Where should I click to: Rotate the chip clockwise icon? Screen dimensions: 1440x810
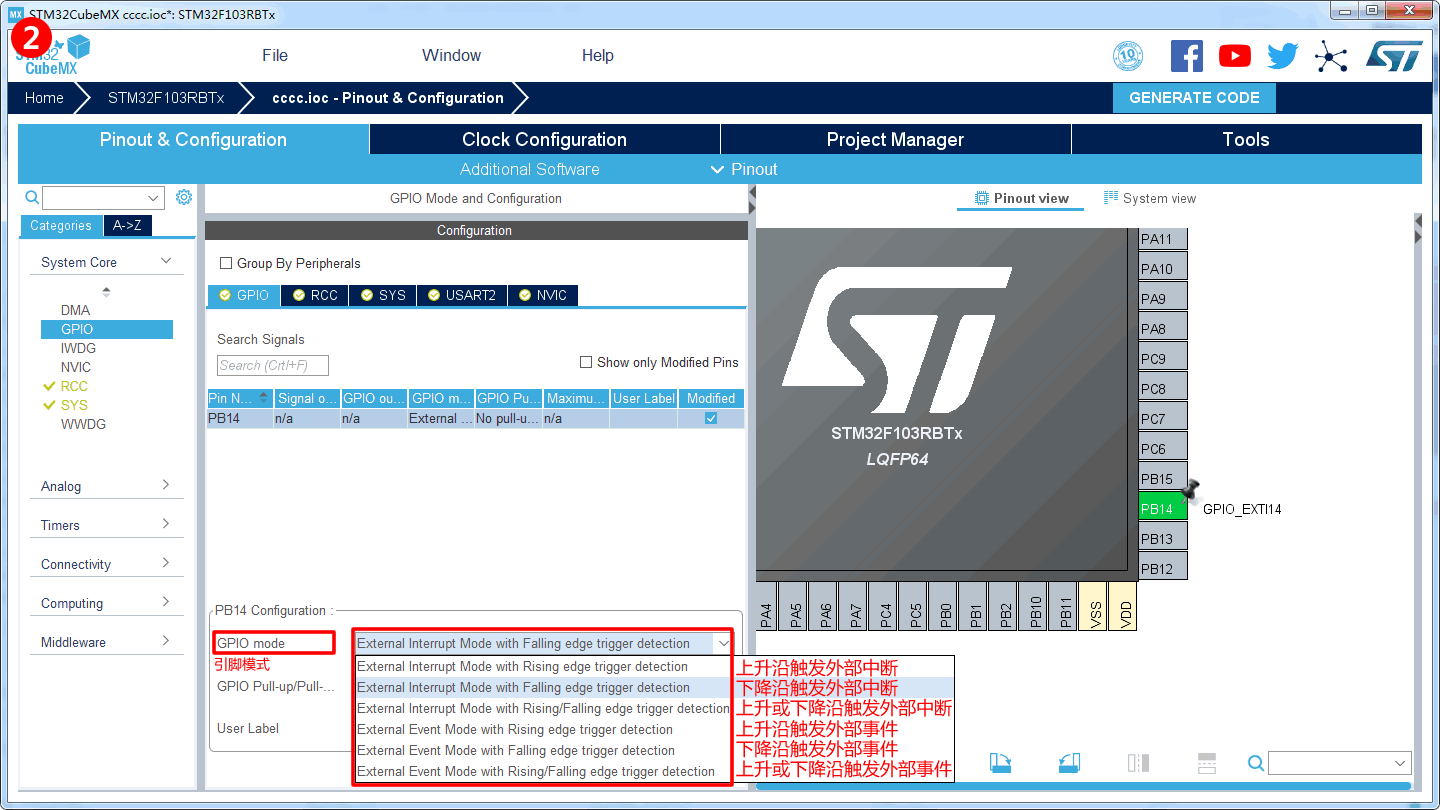tap(1000, 763)
